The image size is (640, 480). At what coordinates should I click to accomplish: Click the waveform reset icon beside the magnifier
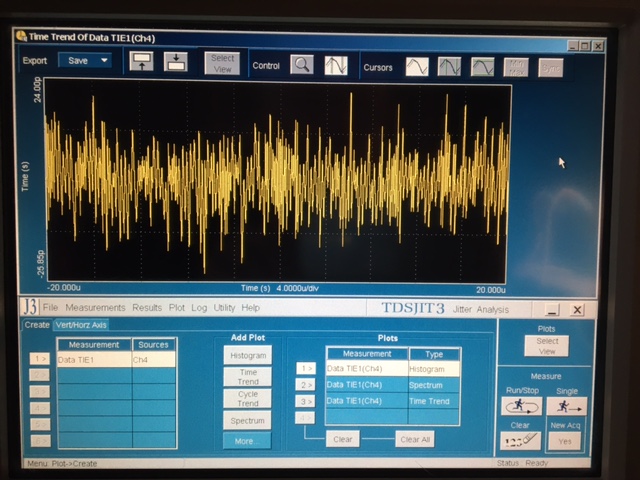point(335,65)
